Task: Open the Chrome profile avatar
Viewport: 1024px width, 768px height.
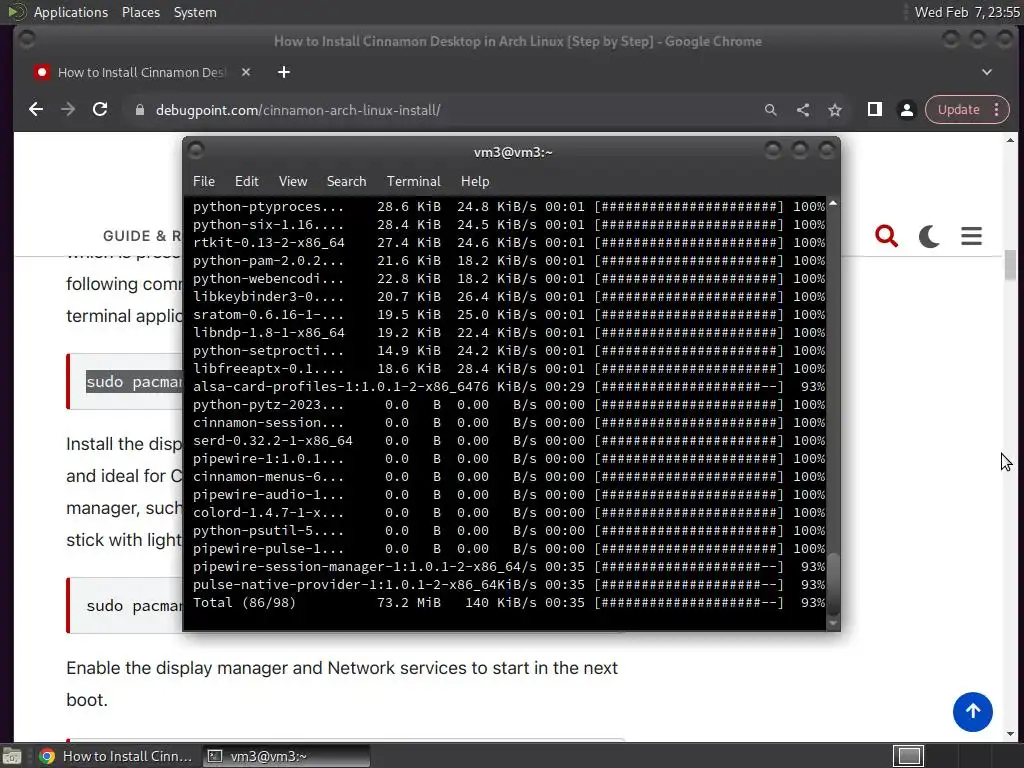Action: [x=906, y=110]
